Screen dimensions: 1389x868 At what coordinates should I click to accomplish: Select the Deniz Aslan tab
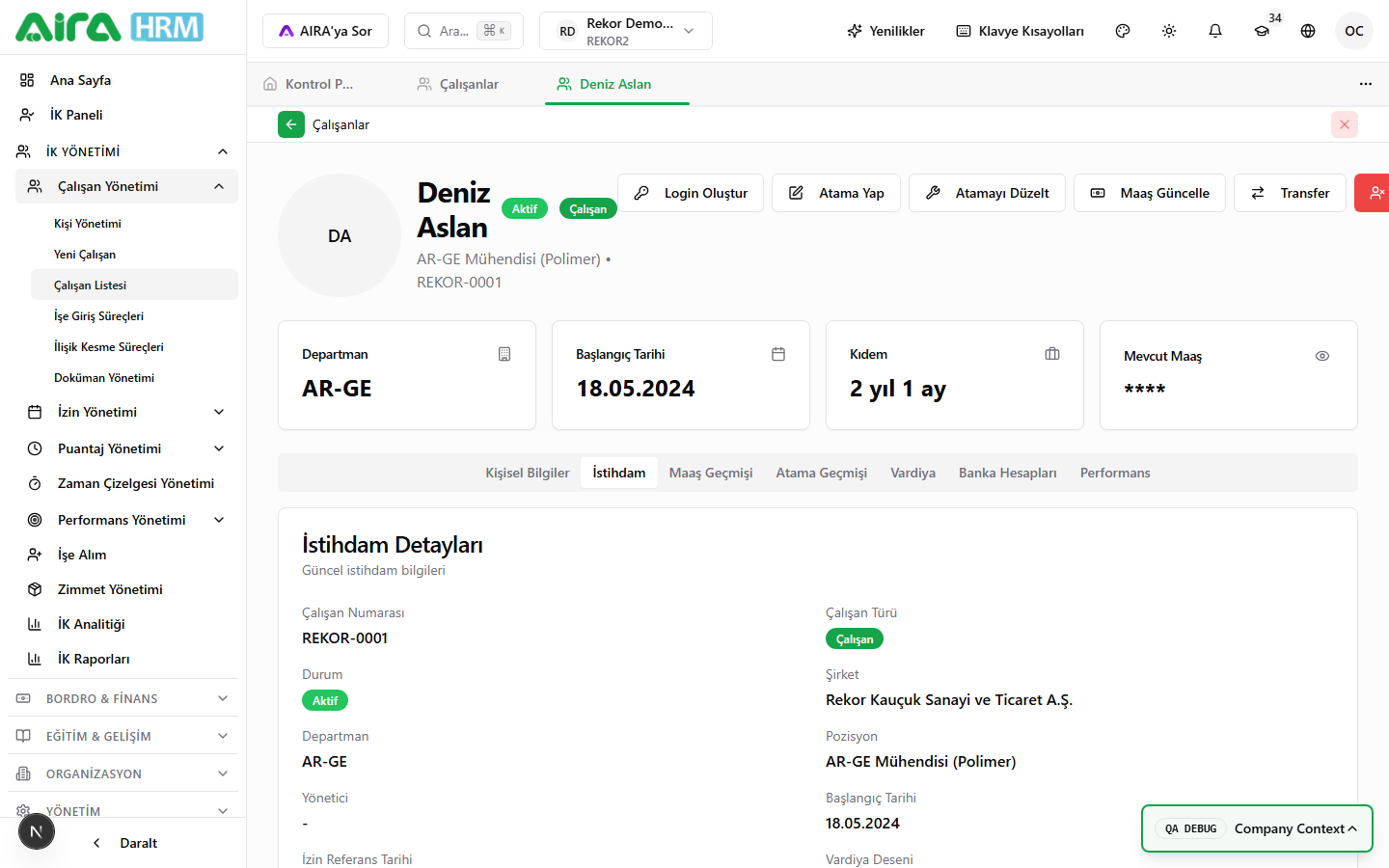tap(615, 84)
